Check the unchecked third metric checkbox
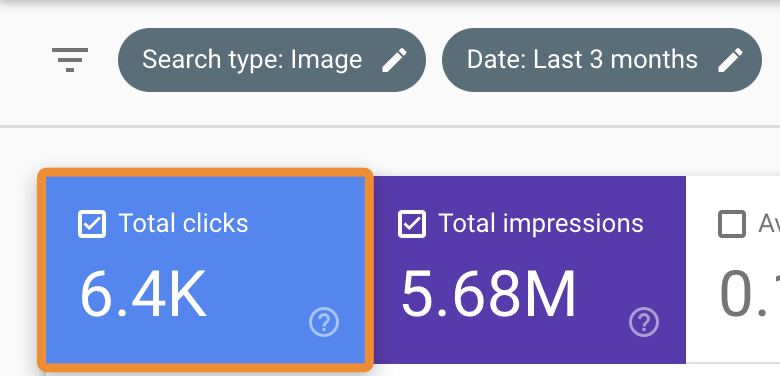Viewport: 780px width, 376px height. [x=732, y=224]
